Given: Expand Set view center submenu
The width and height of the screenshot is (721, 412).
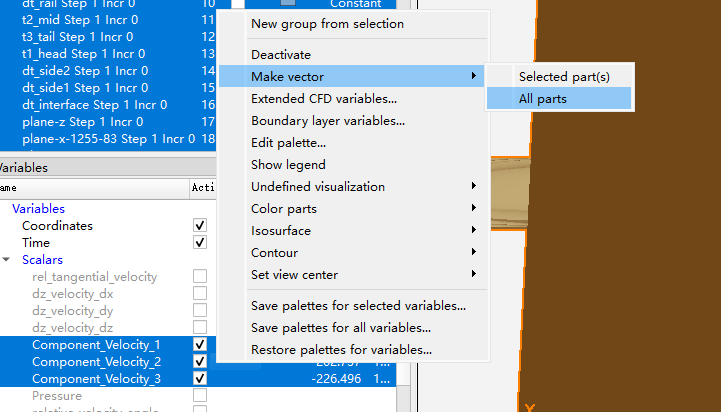Looking at the screenshot, I should [x=295, y=275].
